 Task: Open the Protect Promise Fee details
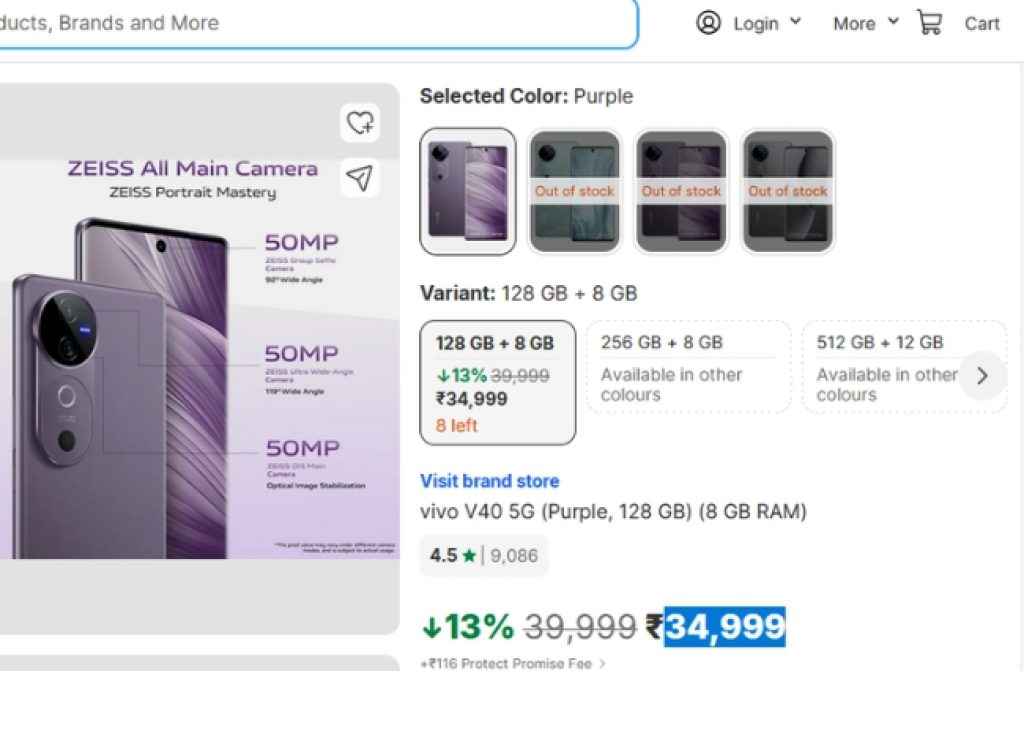[513, 664]
